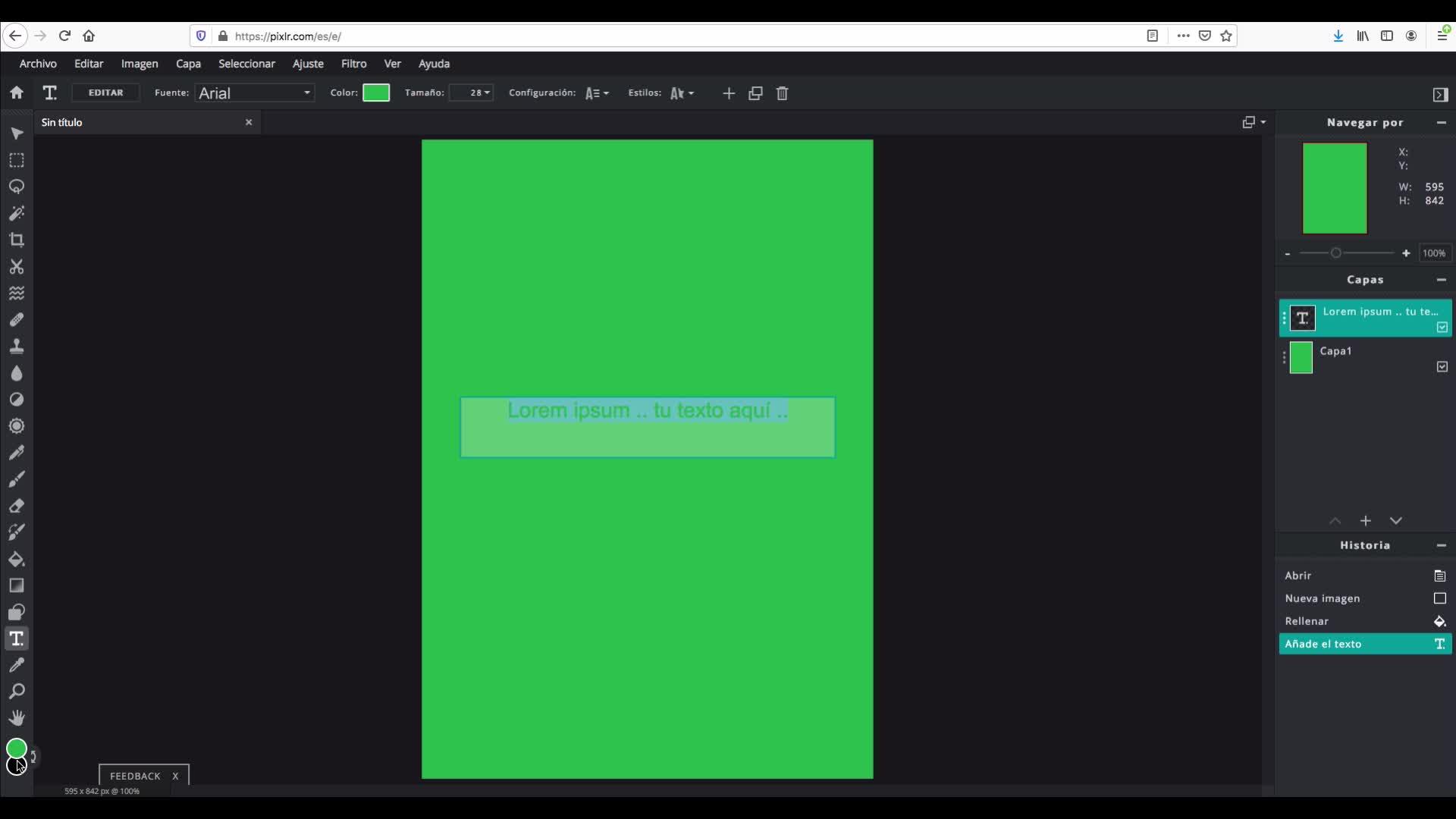Select the Sponge tool

[17, 425]
